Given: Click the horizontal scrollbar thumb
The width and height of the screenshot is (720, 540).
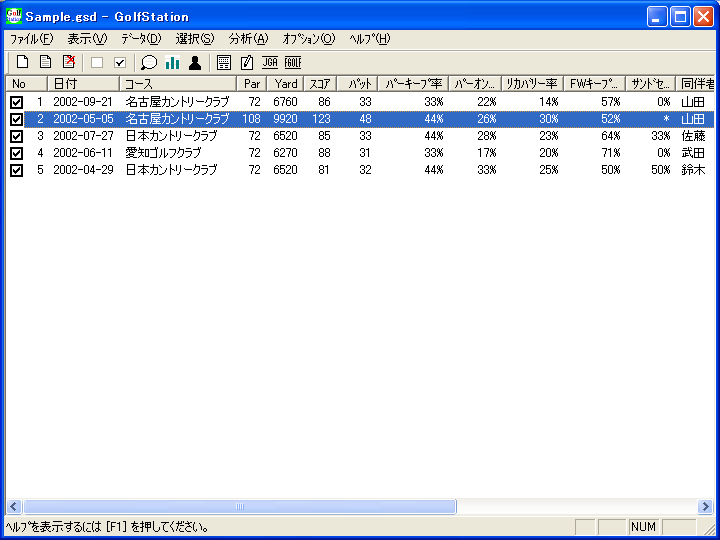Looking at the screenshot, I should (x=239, y=506).
